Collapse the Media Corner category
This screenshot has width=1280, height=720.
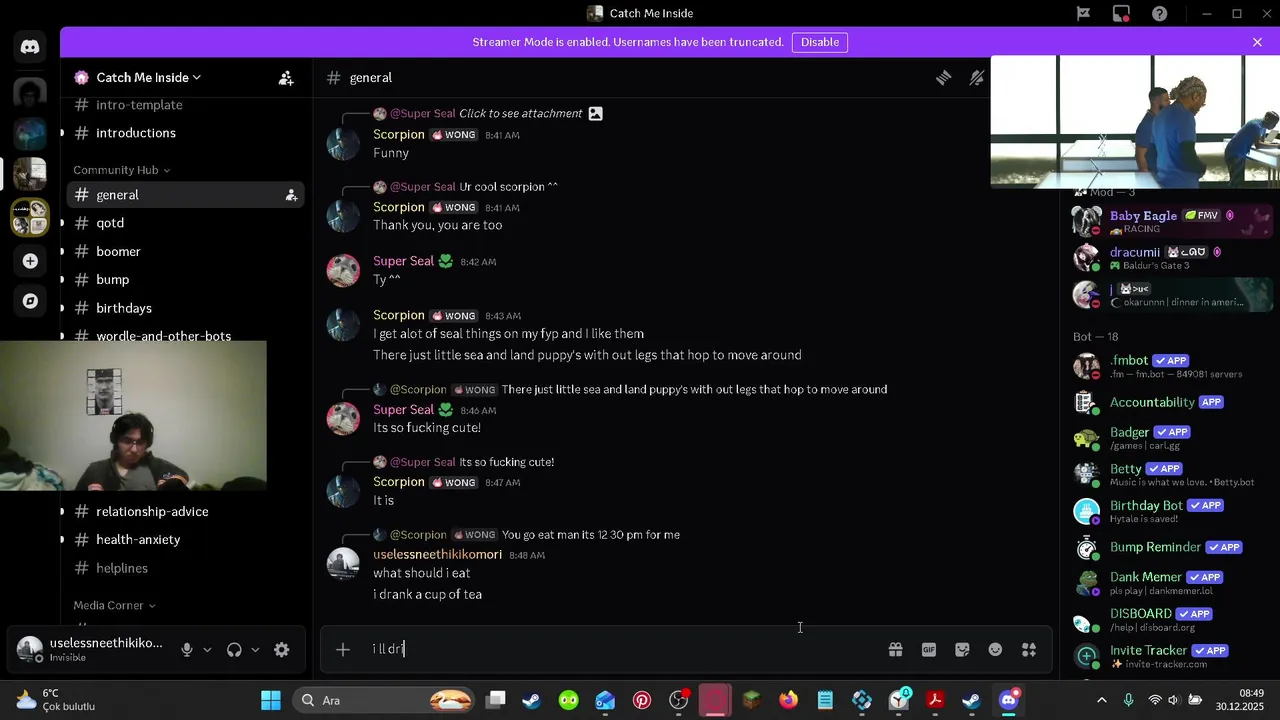pyautogui.click(x=114, y=605)
